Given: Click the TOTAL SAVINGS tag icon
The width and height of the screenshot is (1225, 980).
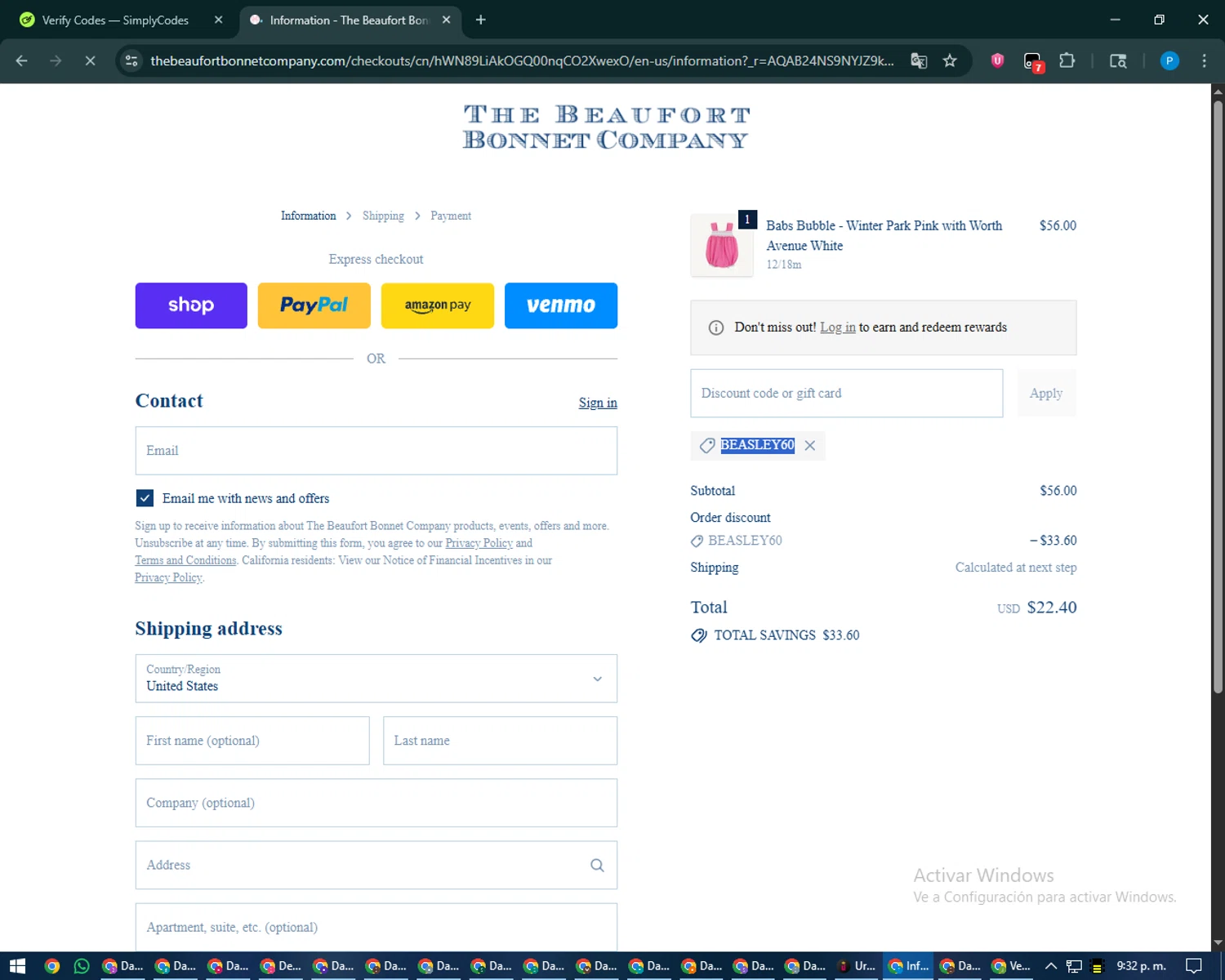Looking at the screenshot, I should pos(699,635).
